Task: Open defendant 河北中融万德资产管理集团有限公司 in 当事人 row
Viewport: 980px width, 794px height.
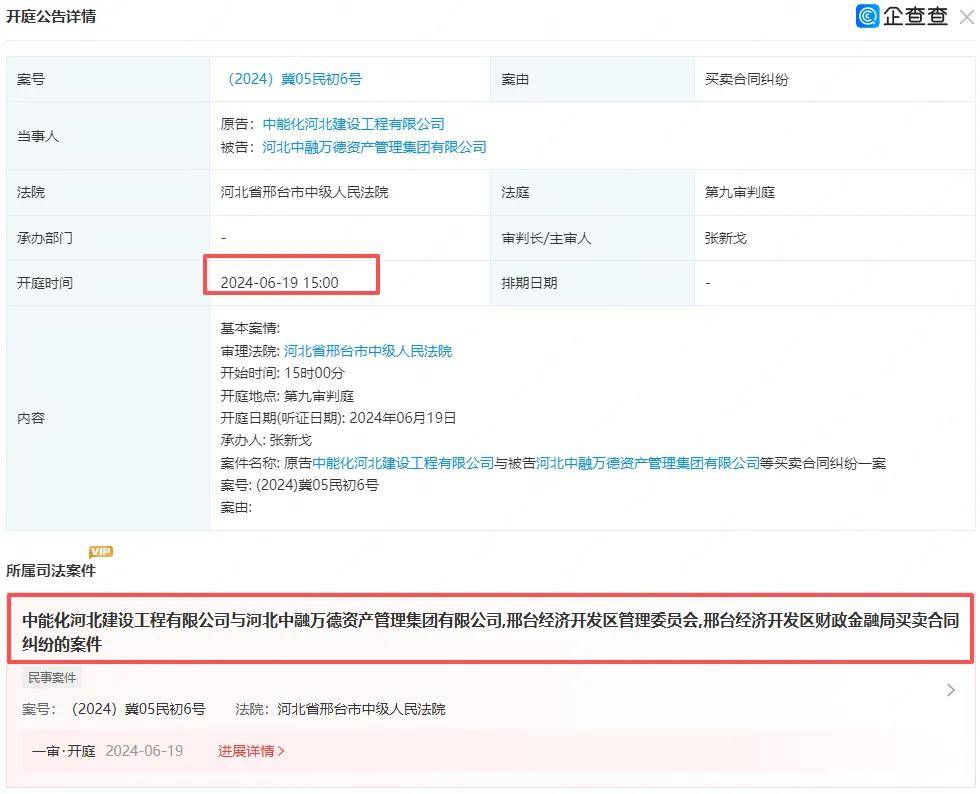Action: 374,147
